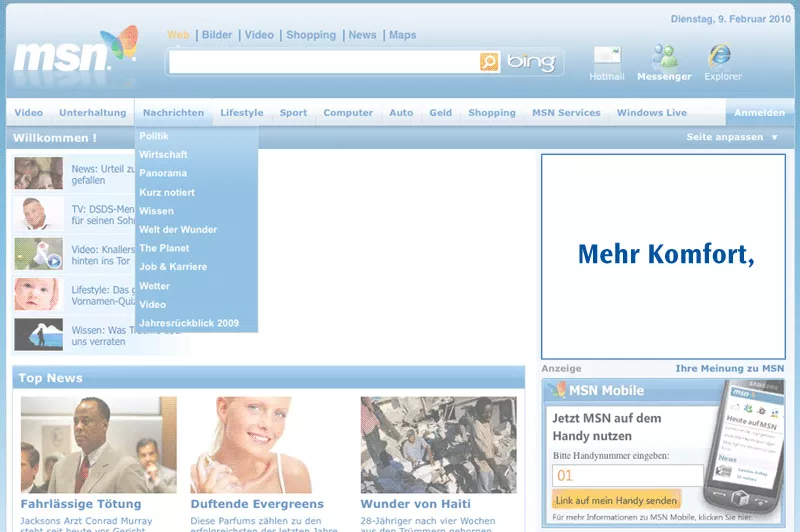Image resolution: width=800 pixels, height=532 pixels.
Task: Switch to Maps search tab
Action: coord(403,35)
